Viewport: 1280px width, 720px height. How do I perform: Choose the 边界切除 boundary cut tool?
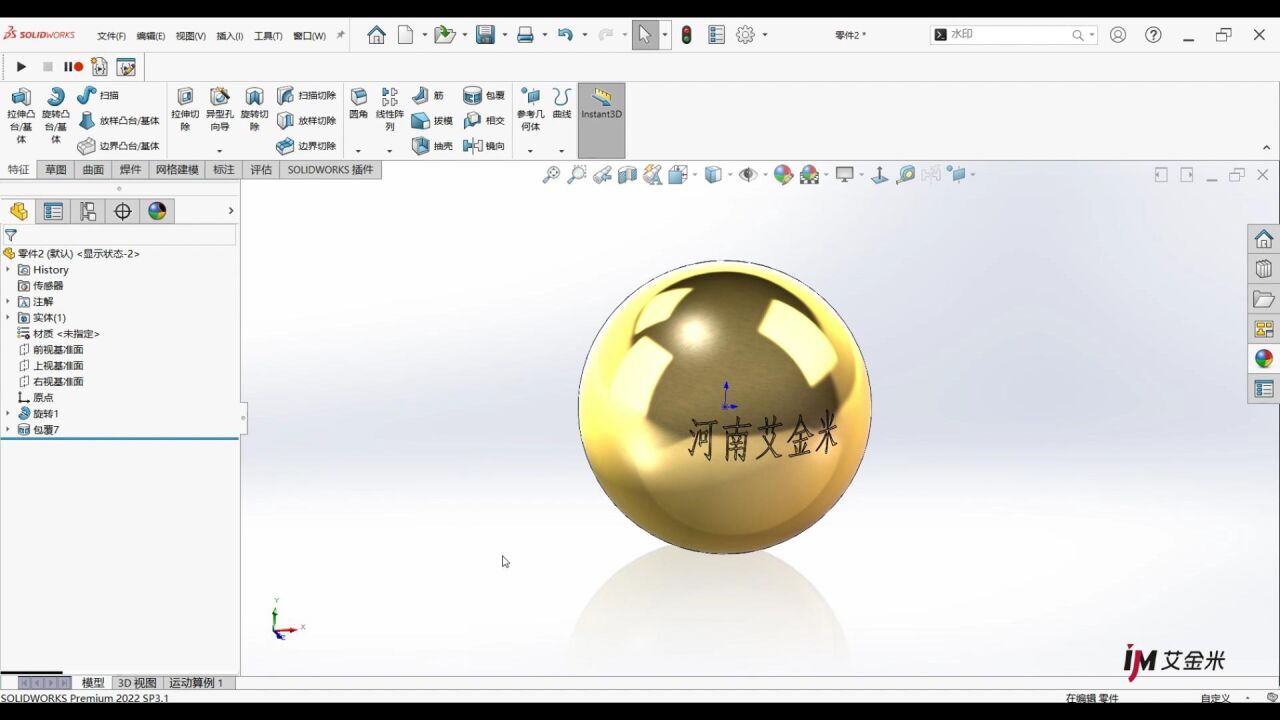(x=306, y=146)
